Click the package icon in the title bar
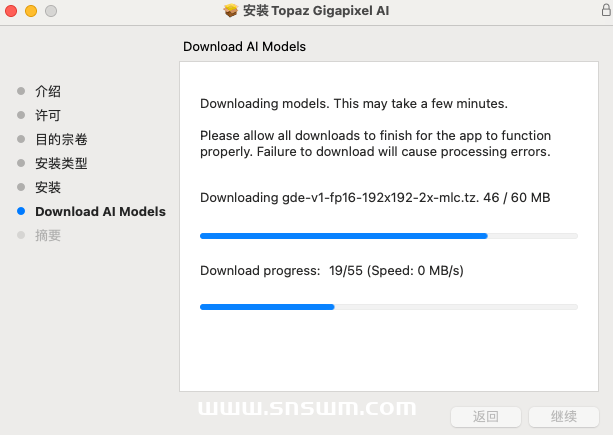The width and height of the screenshot is (613, 435). pyautogui.click(x=231, y=11)
